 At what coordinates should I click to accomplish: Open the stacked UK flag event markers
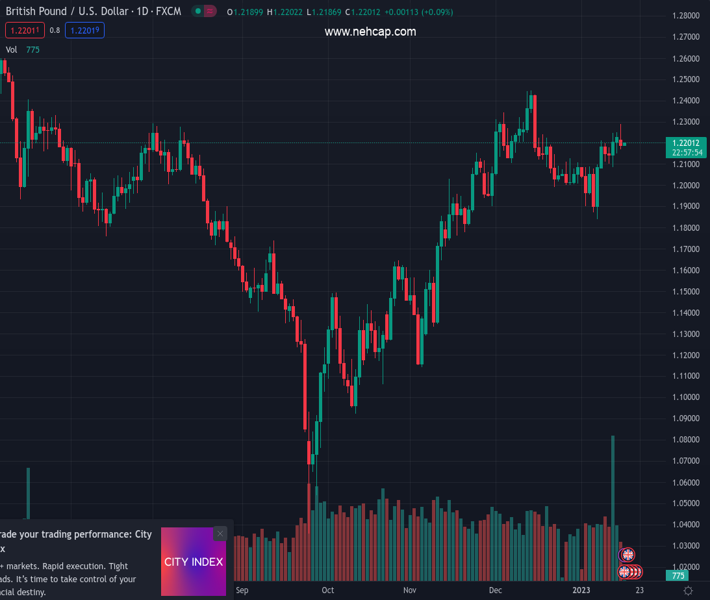[629, 572]
